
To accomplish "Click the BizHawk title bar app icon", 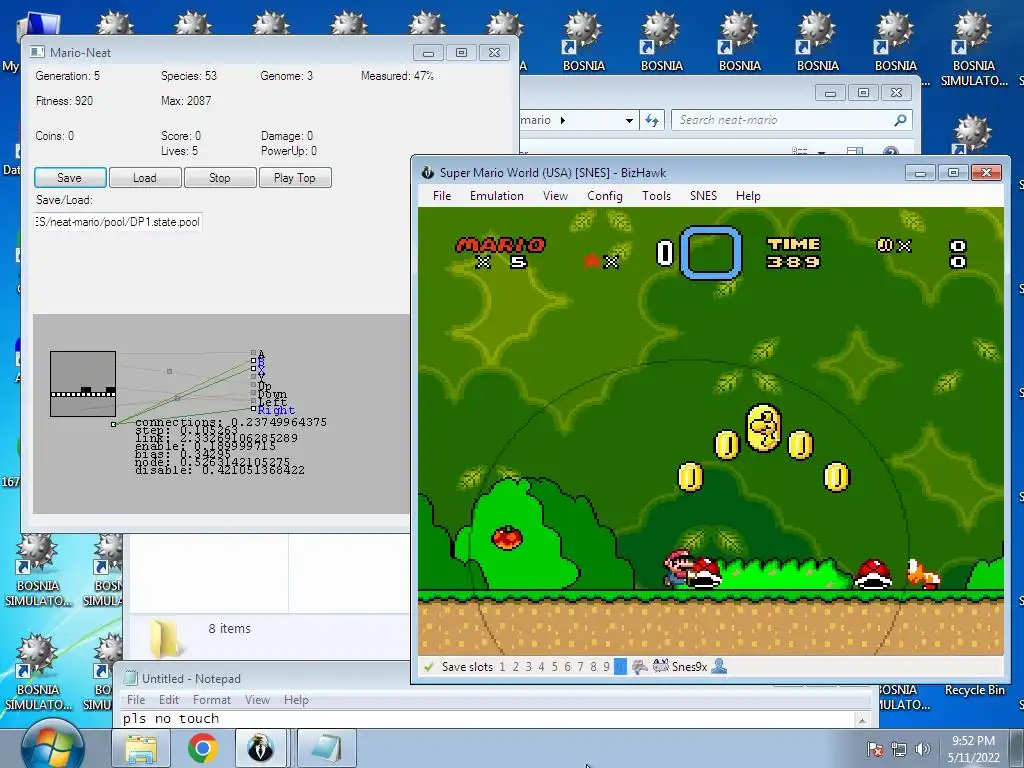I will coord(428,172).
